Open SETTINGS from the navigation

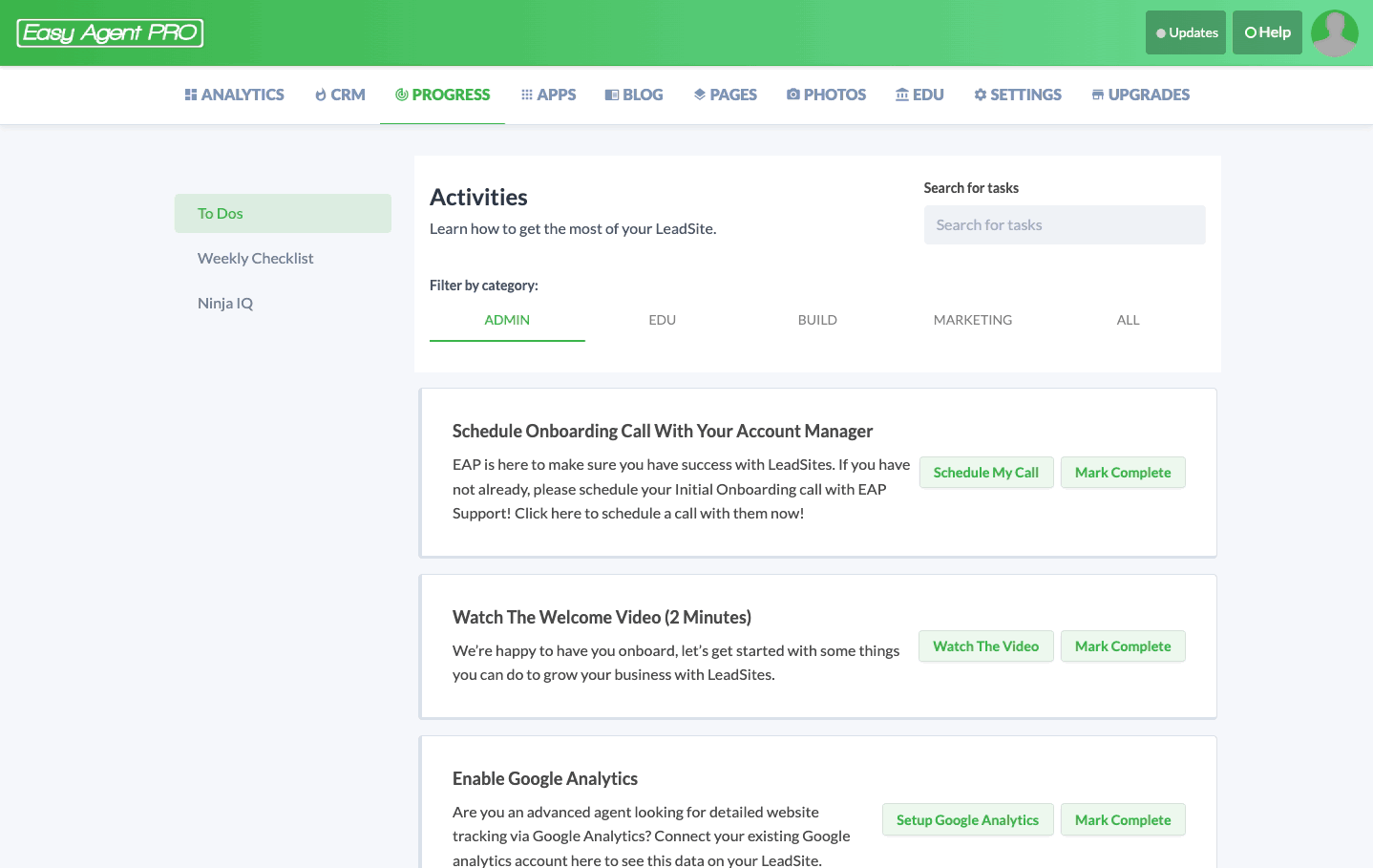tap(1018, 95)
